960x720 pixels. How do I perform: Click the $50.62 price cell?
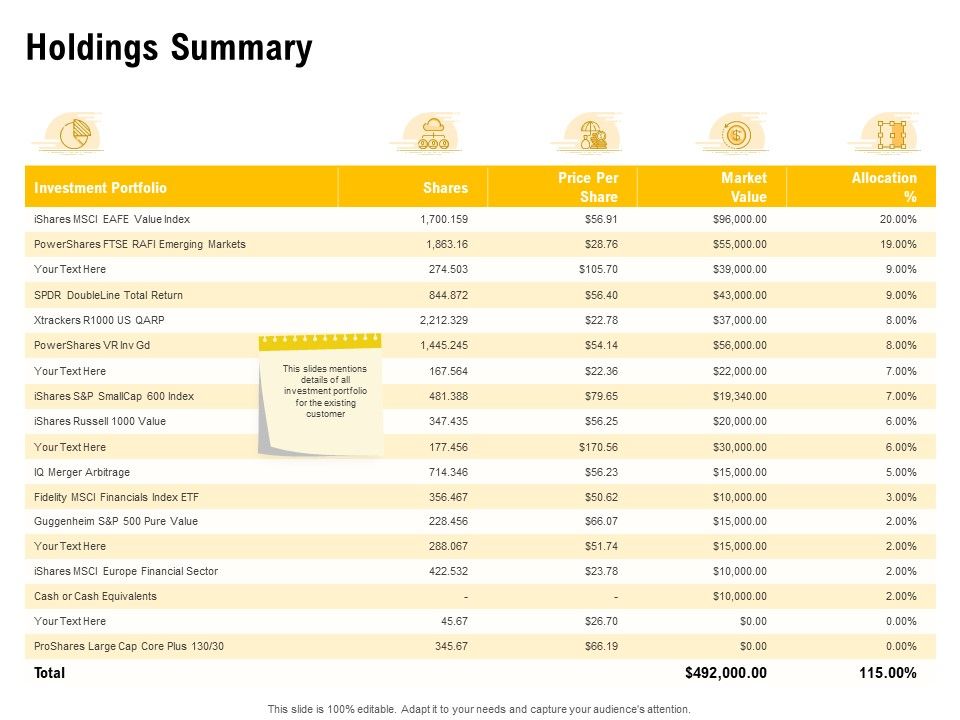pyautogui.click(x=601, y=497)
